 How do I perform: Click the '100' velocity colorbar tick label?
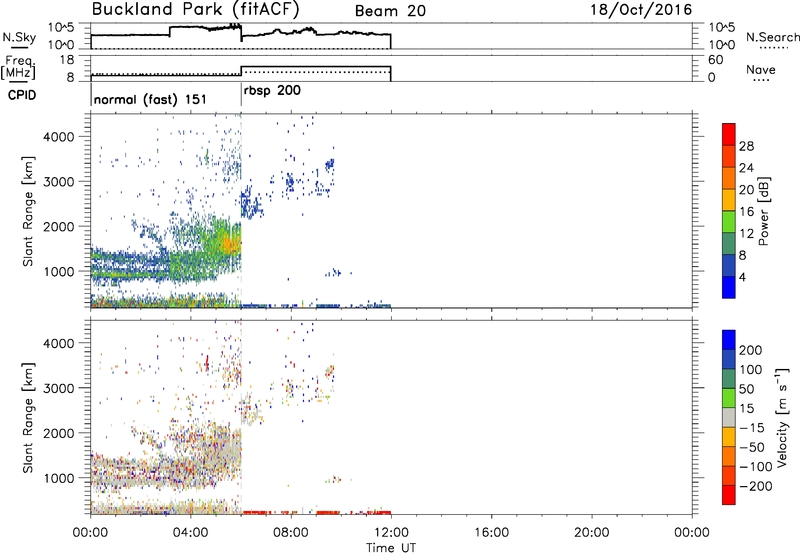751,369
